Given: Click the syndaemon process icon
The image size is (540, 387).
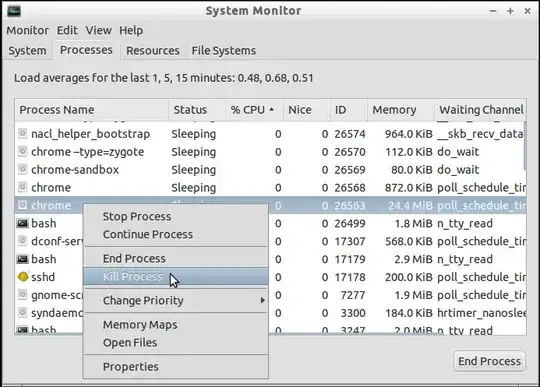Looking at the screenshot, I should (x=22, y=313).
